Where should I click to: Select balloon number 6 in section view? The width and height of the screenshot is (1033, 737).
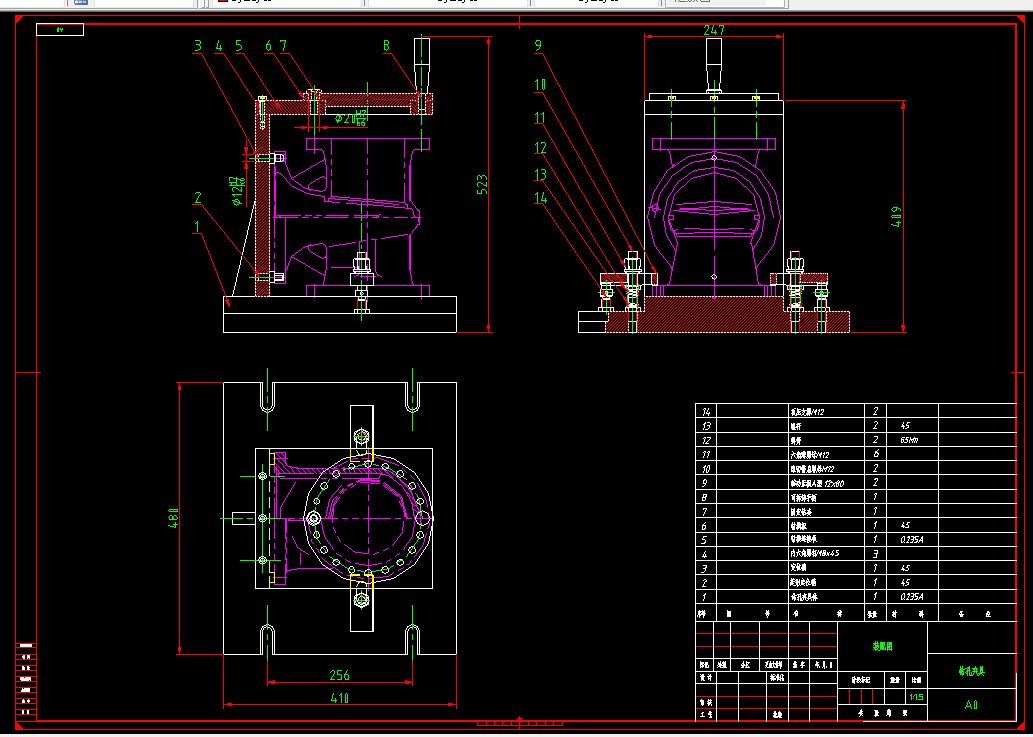coord(268,45)
